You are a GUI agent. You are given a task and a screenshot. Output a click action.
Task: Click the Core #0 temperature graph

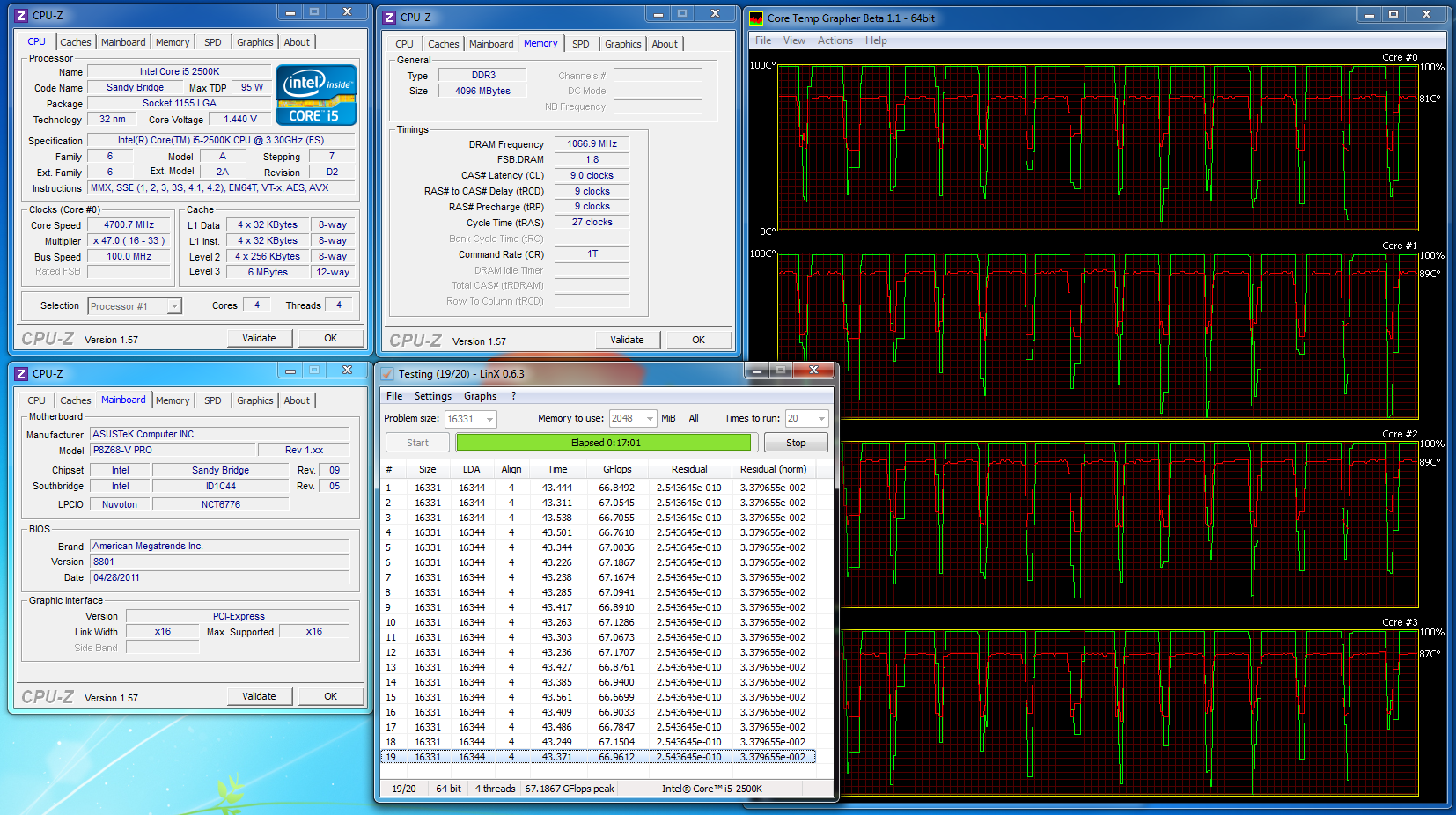coord(1098,147)
